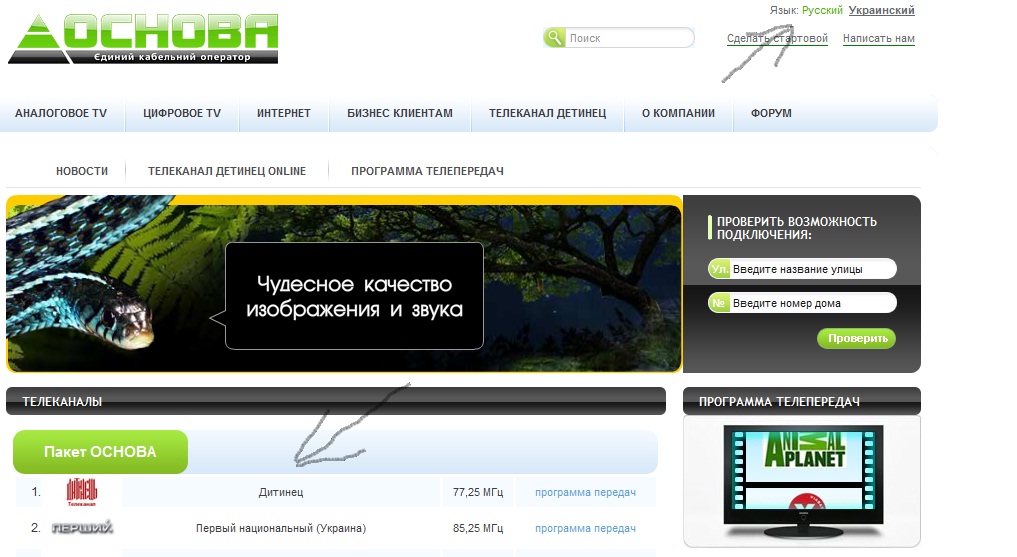Open Написать нам contact link
This screenshot has height=557, width=1017.
pyautogui.click(x=878, y=39)
